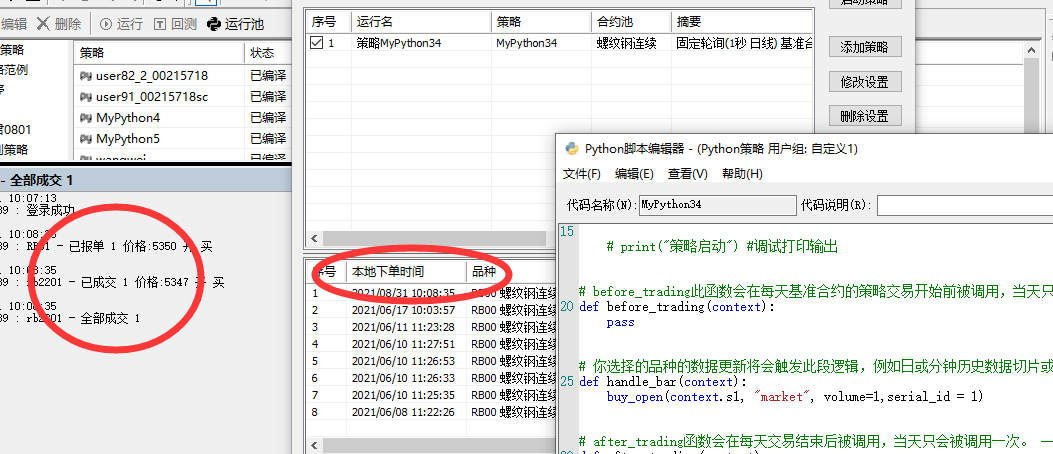Uncheck the 策略MyPython34 run checkbox
The image size is (1053, 454).
tap(317, 43)
